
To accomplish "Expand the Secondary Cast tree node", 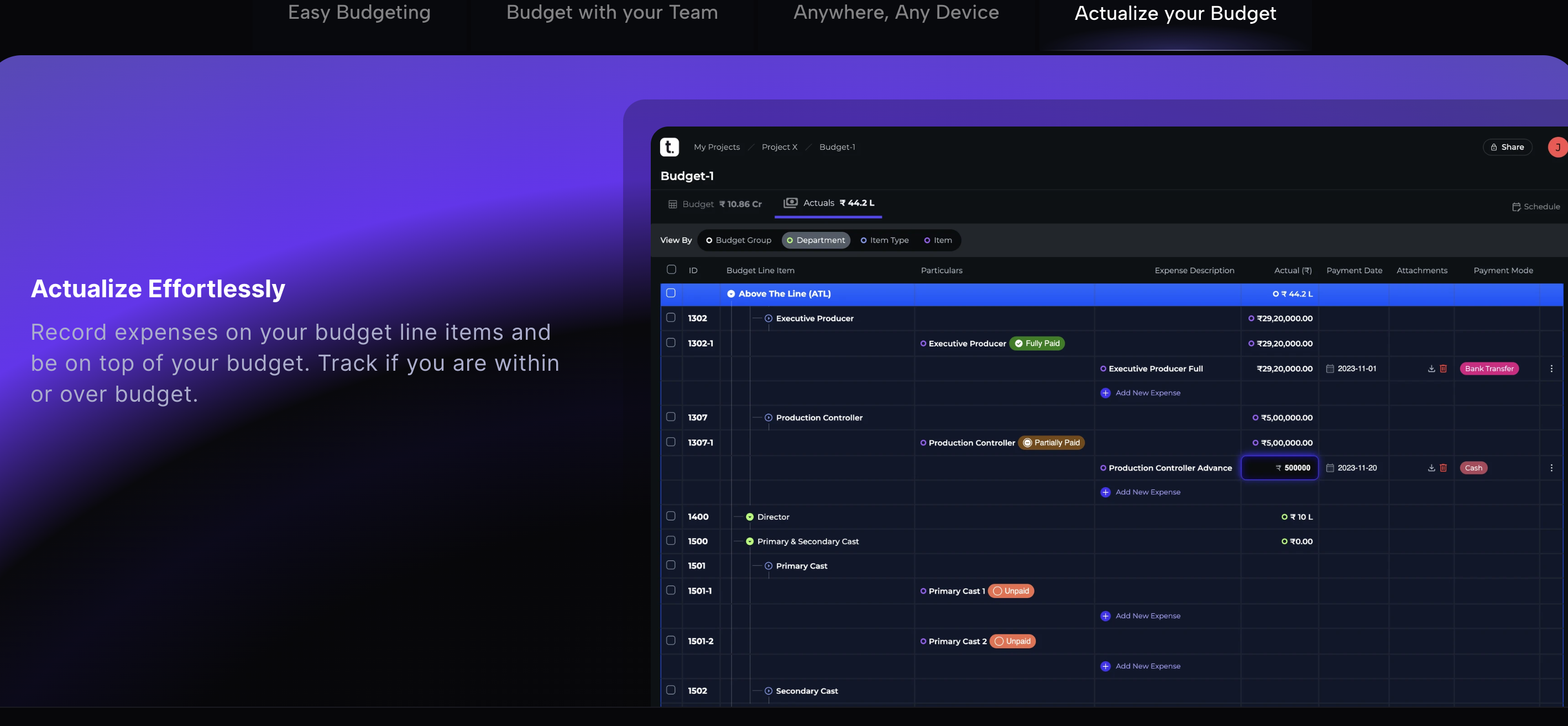I will click(x=769, y=691).
